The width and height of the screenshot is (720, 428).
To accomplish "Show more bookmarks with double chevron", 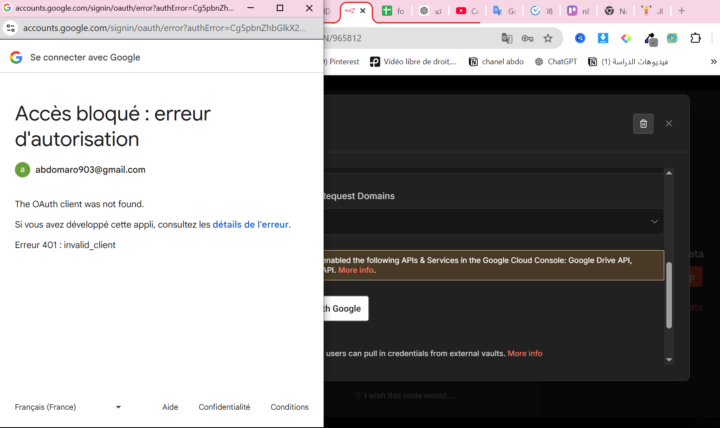I will [x=713, y=62].
